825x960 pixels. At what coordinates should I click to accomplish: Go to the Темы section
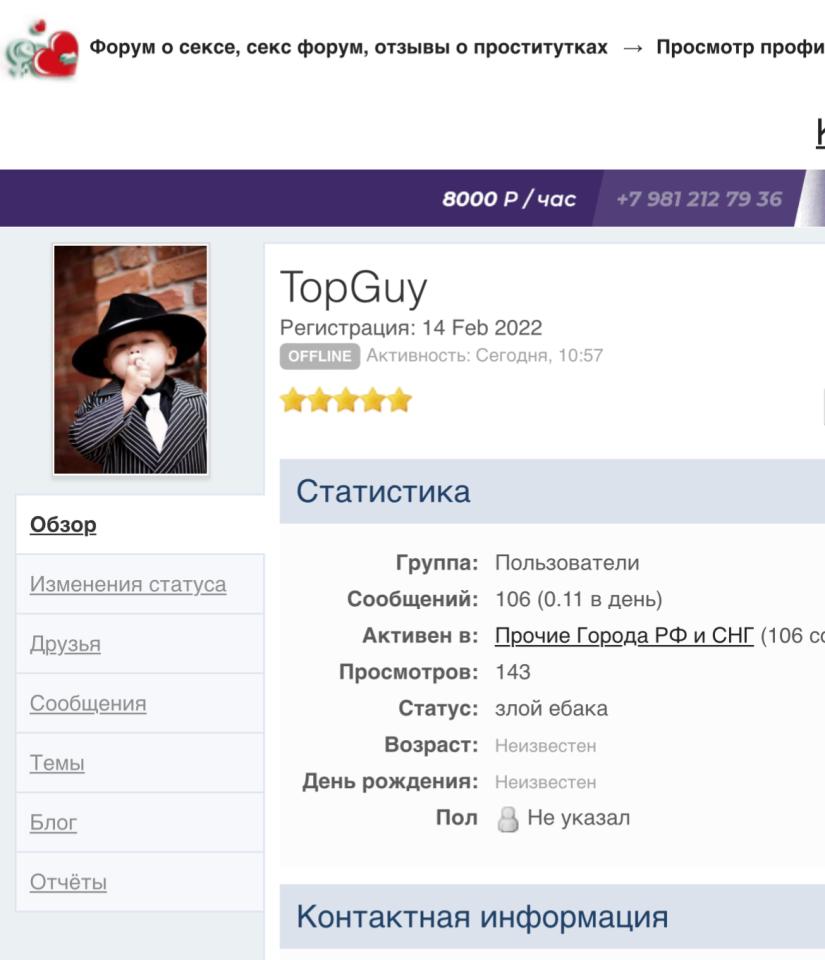click(x=57, y=763)
